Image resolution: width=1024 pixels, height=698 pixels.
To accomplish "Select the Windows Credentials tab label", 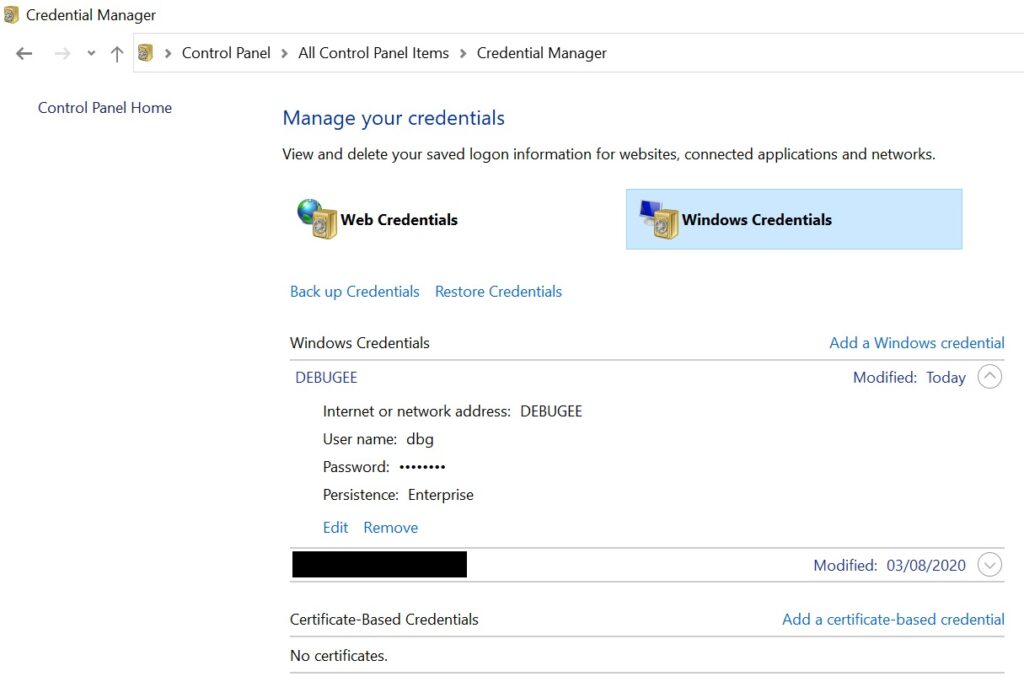I will pyautogui.click(x=756, y=220).
